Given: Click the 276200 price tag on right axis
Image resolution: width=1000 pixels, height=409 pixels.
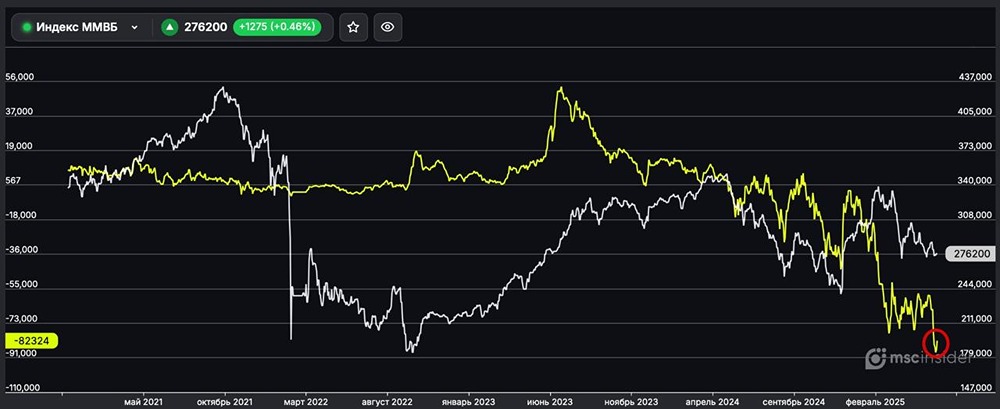Looking at the screenshot, I should tap(971, 254).
